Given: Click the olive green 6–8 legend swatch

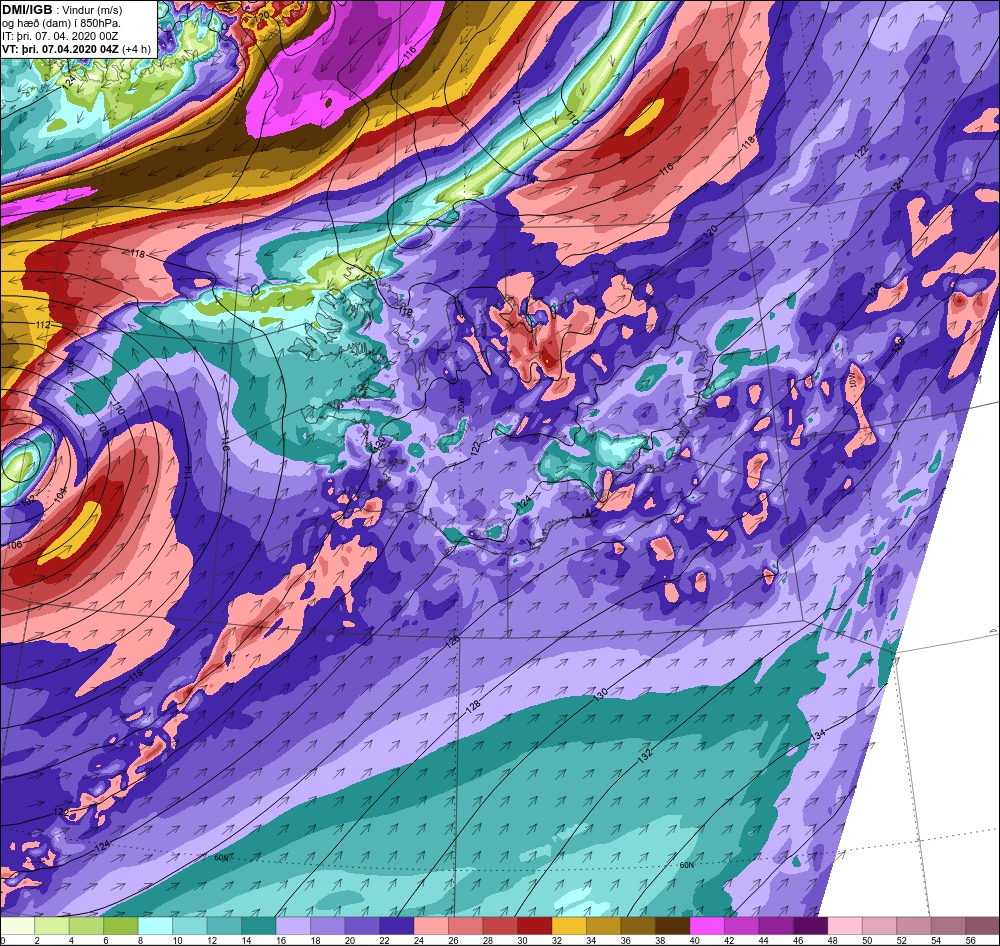Looking at the screenshot, I should [x=121, y=924].
